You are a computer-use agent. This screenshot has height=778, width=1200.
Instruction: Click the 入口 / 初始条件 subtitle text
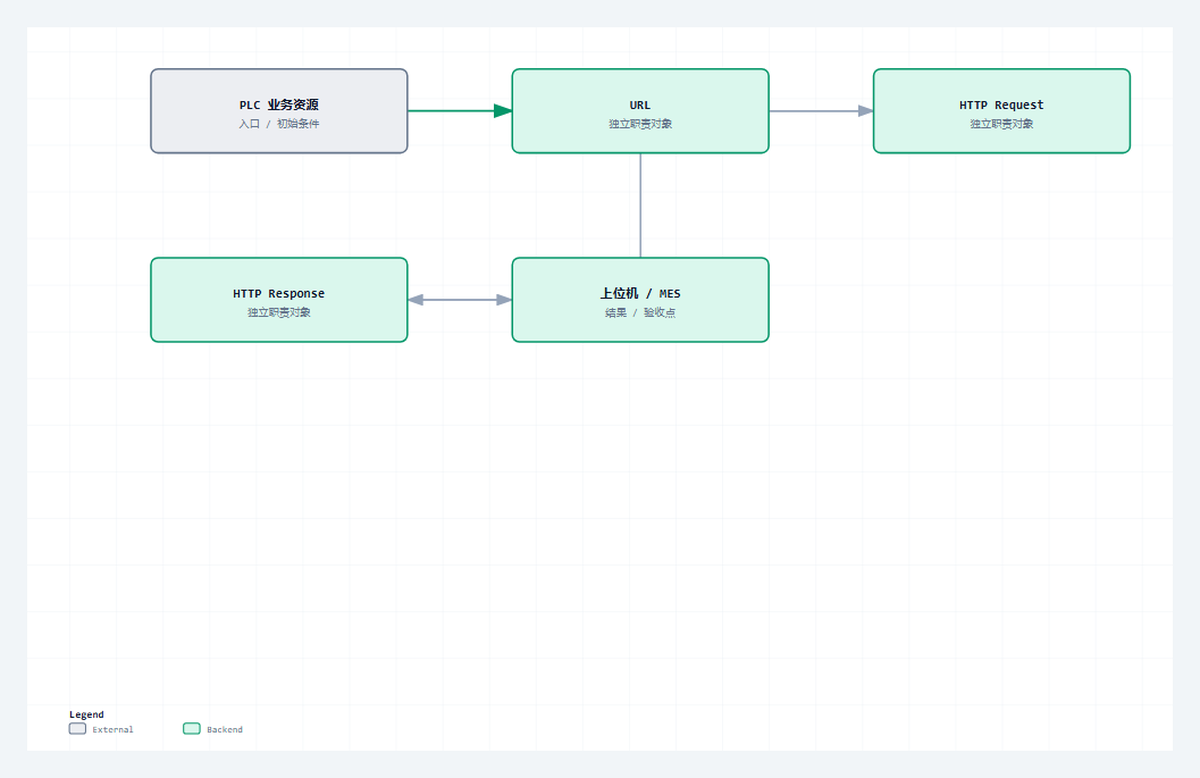(x=279, y=124)
